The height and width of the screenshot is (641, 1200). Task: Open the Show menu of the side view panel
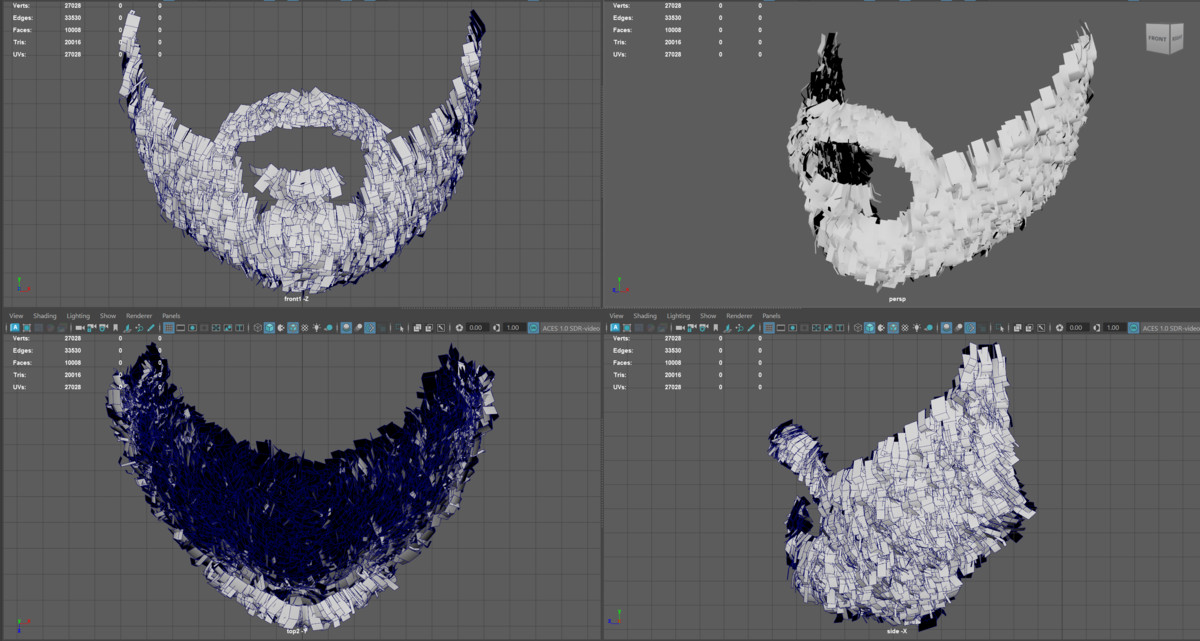click(x=708, y=316)
